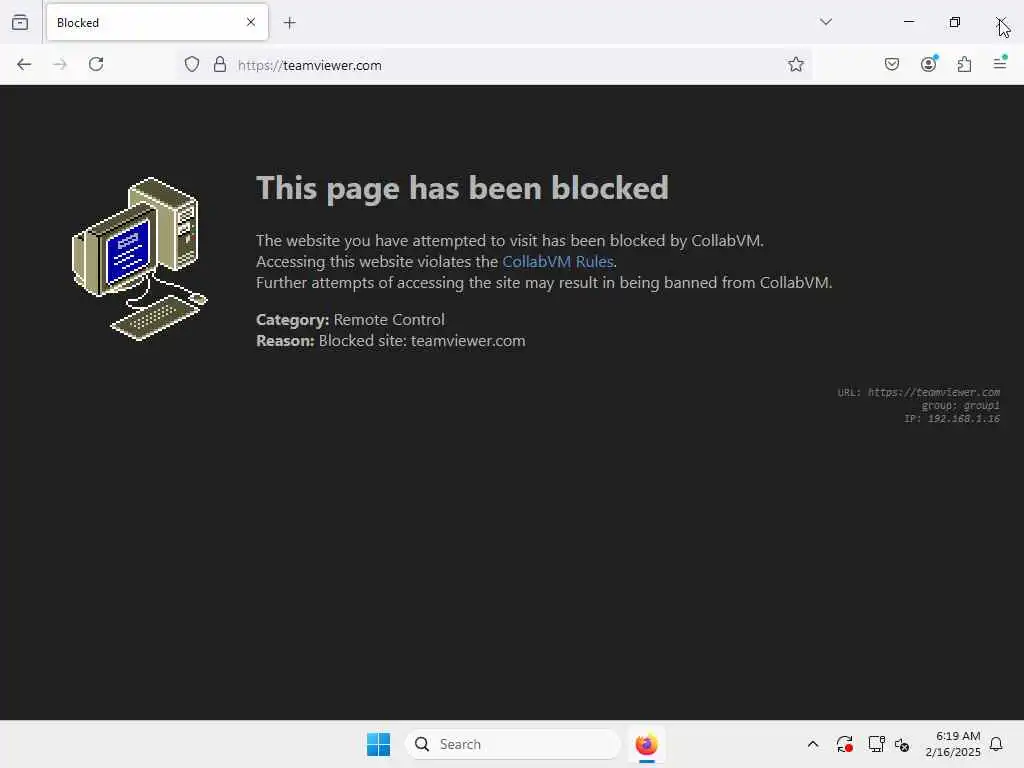Expand the list all tabs chevron

pyautogui.click(x=825, y=22)
